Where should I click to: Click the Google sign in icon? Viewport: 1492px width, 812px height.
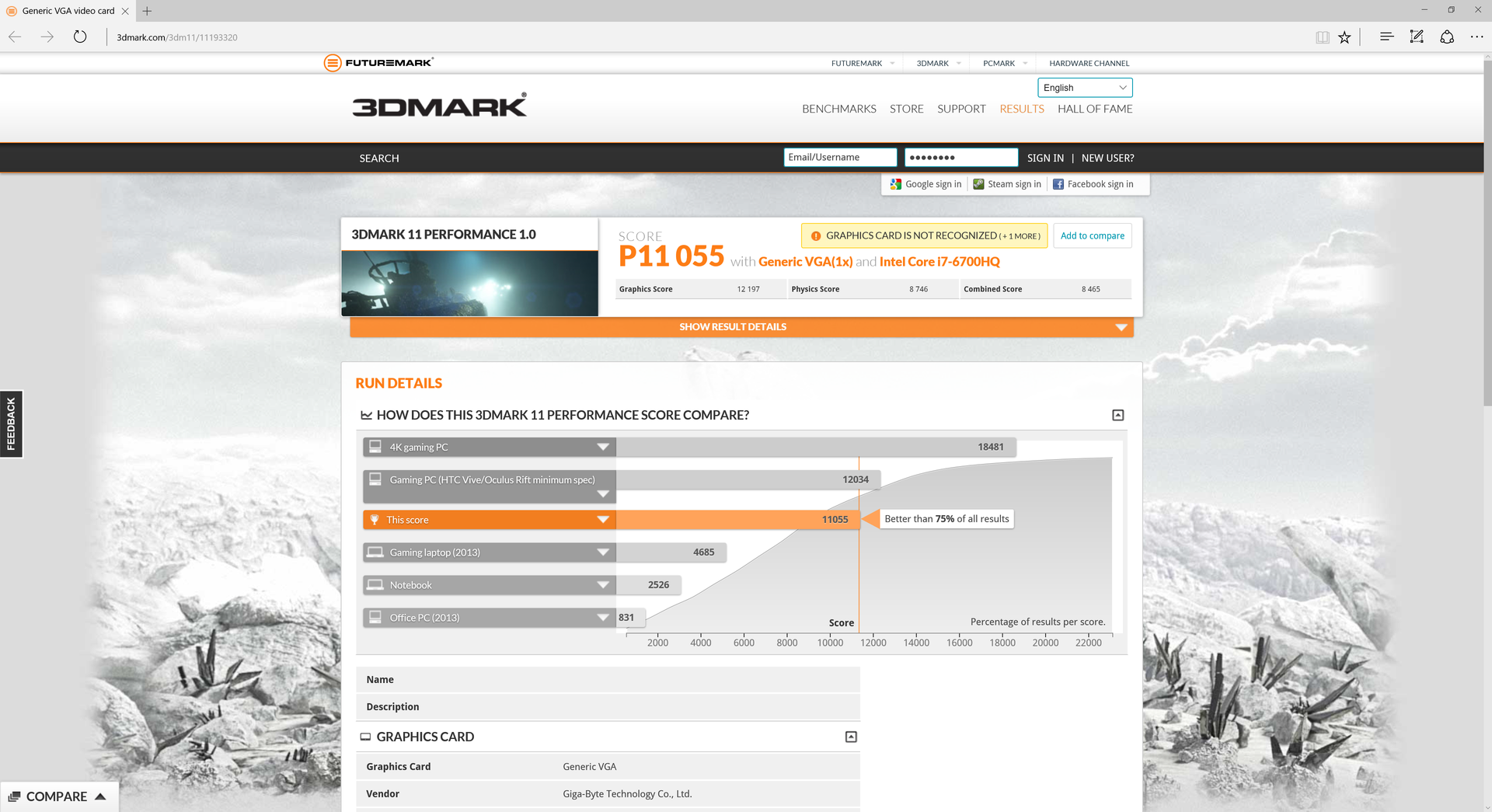tap(896, 184)
